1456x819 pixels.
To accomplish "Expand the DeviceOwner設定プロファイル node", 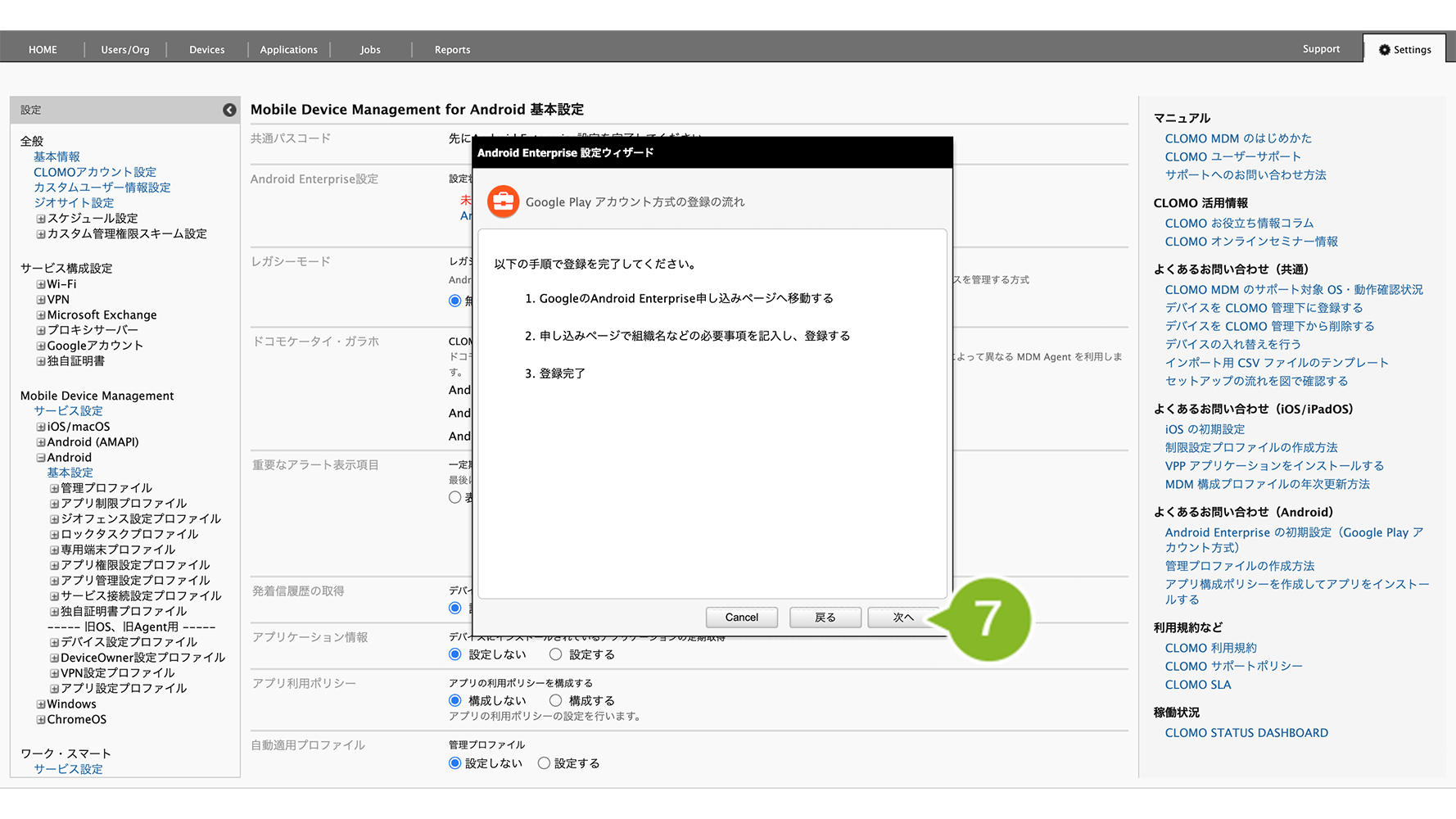I will click(x=54, y=658).
